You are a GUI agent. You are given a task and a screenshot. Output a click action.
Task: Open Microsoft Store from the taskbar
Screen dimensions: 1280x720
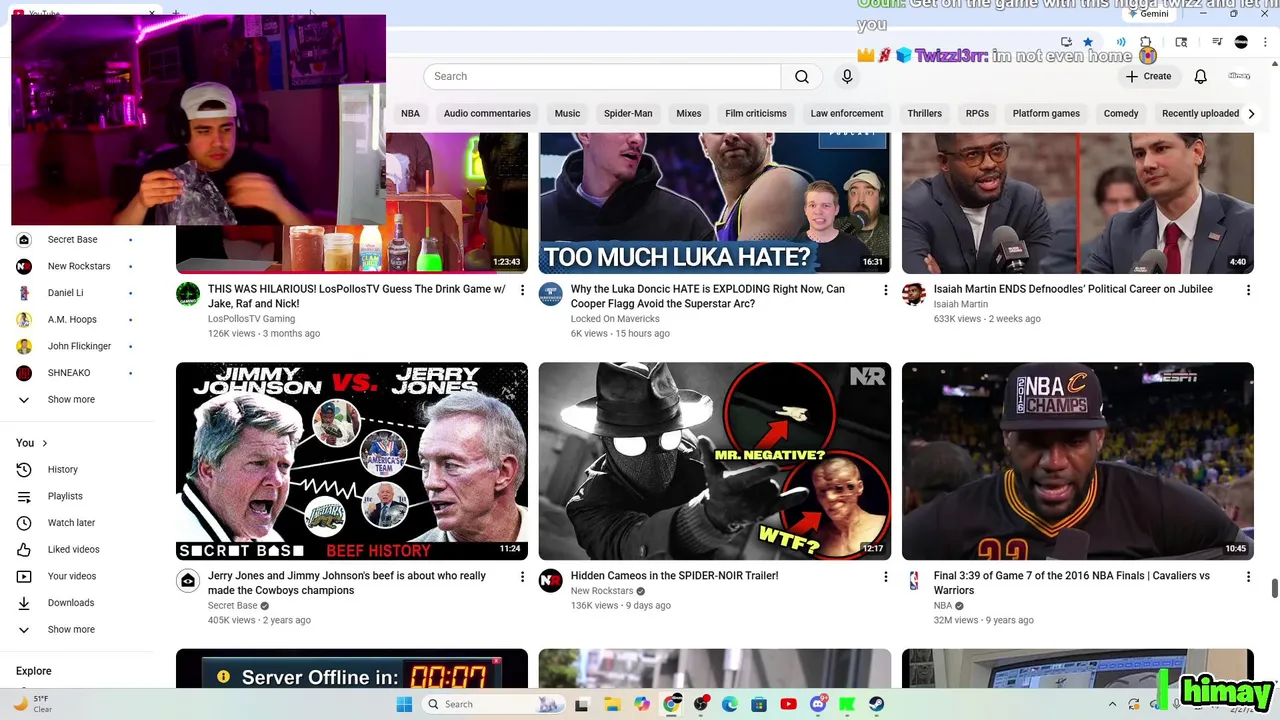pos(759,704)
